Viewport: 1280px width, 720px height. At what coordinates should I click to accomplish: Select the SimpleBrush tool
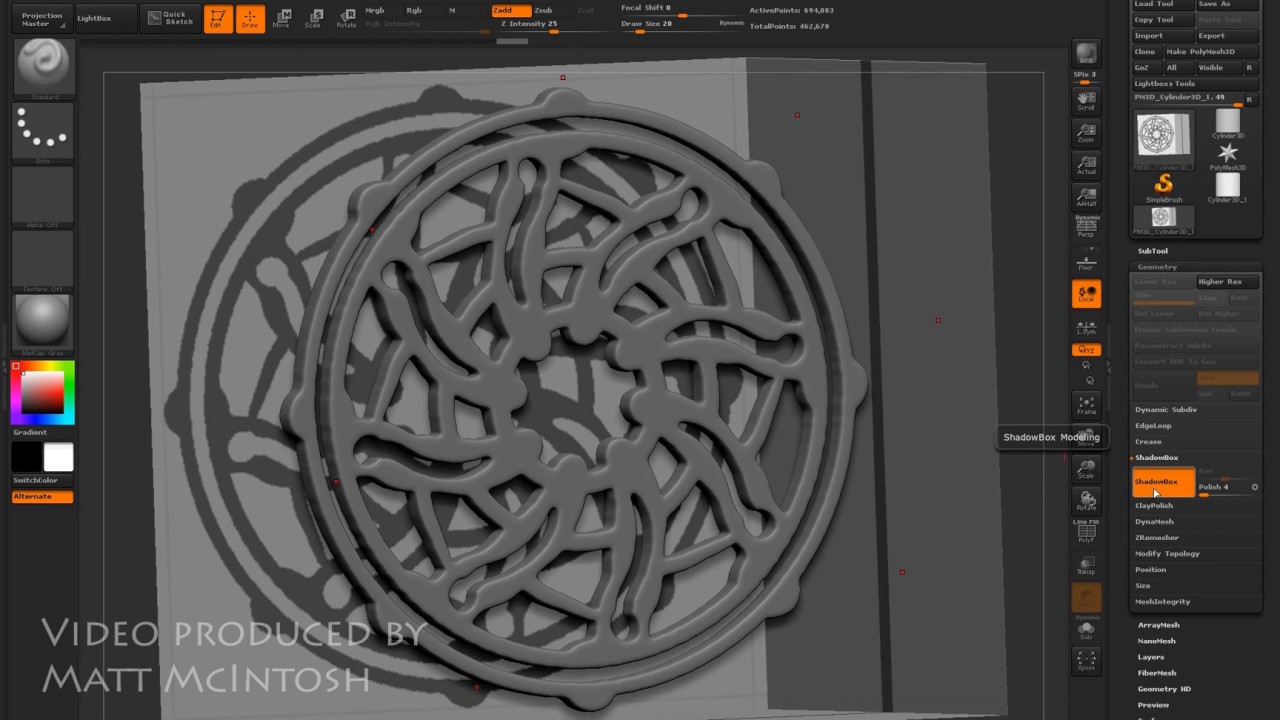click(x=1163, y=187)
